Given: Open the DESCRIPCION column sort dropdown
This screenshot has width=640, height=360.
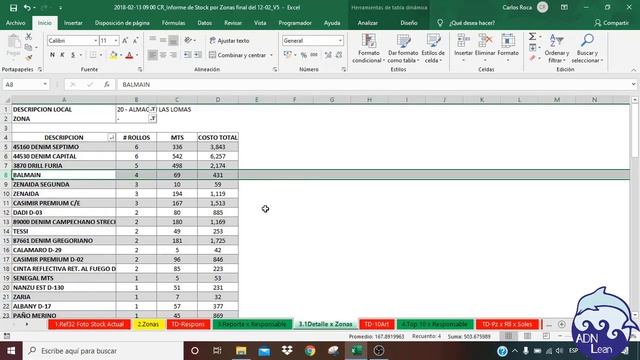Looking at the screenshot, I should tap(111, 138).
